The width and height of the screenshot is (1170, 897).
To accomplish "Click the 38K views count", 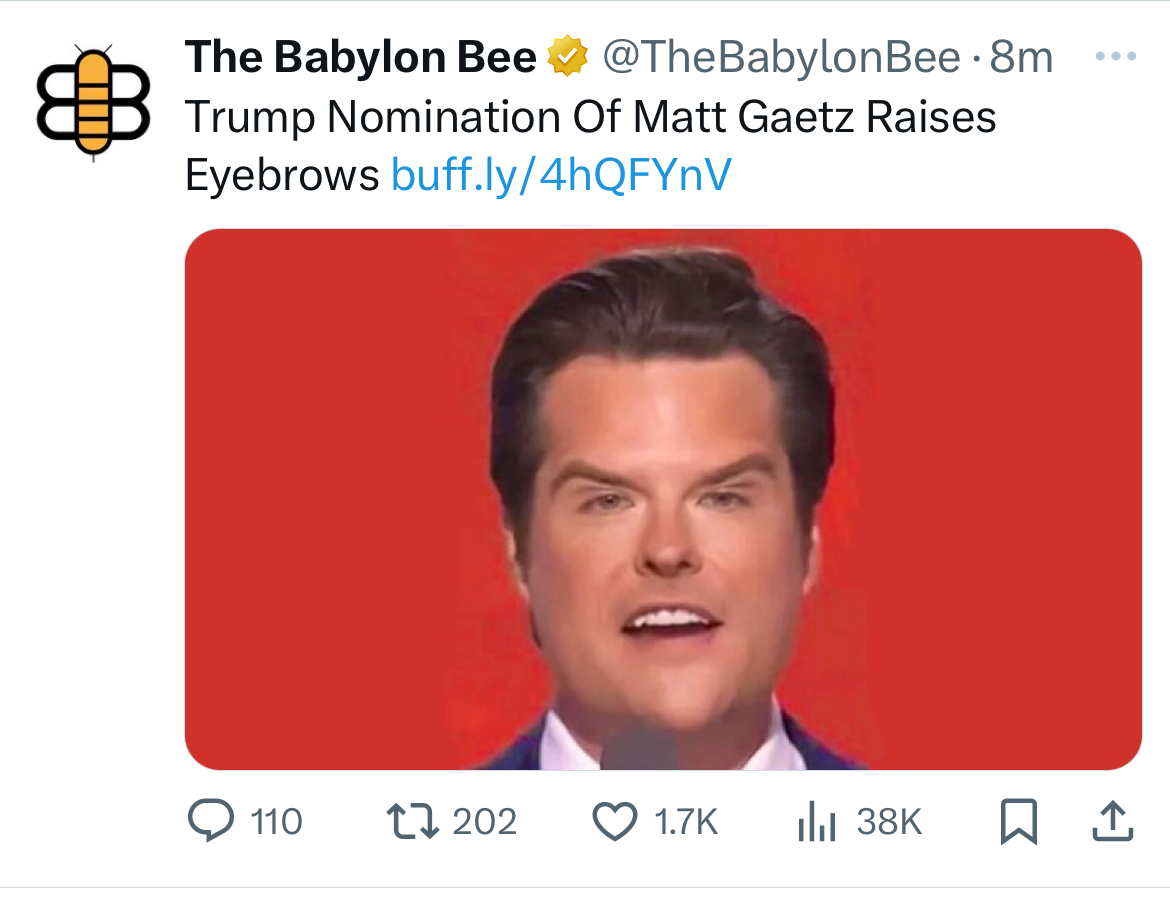I will click(x=889, y=822).
